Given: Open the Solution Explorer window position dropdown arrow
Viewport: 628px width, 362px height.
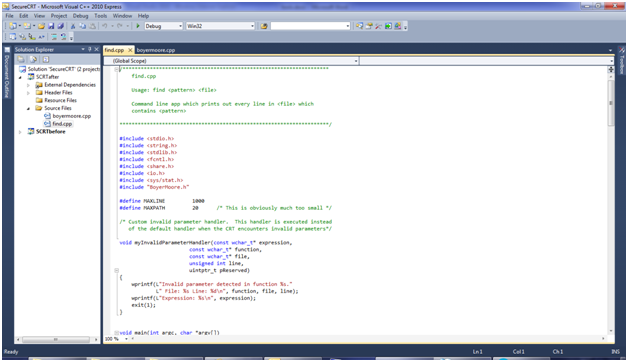Looking at the screenshot, I should coord(83,49).
